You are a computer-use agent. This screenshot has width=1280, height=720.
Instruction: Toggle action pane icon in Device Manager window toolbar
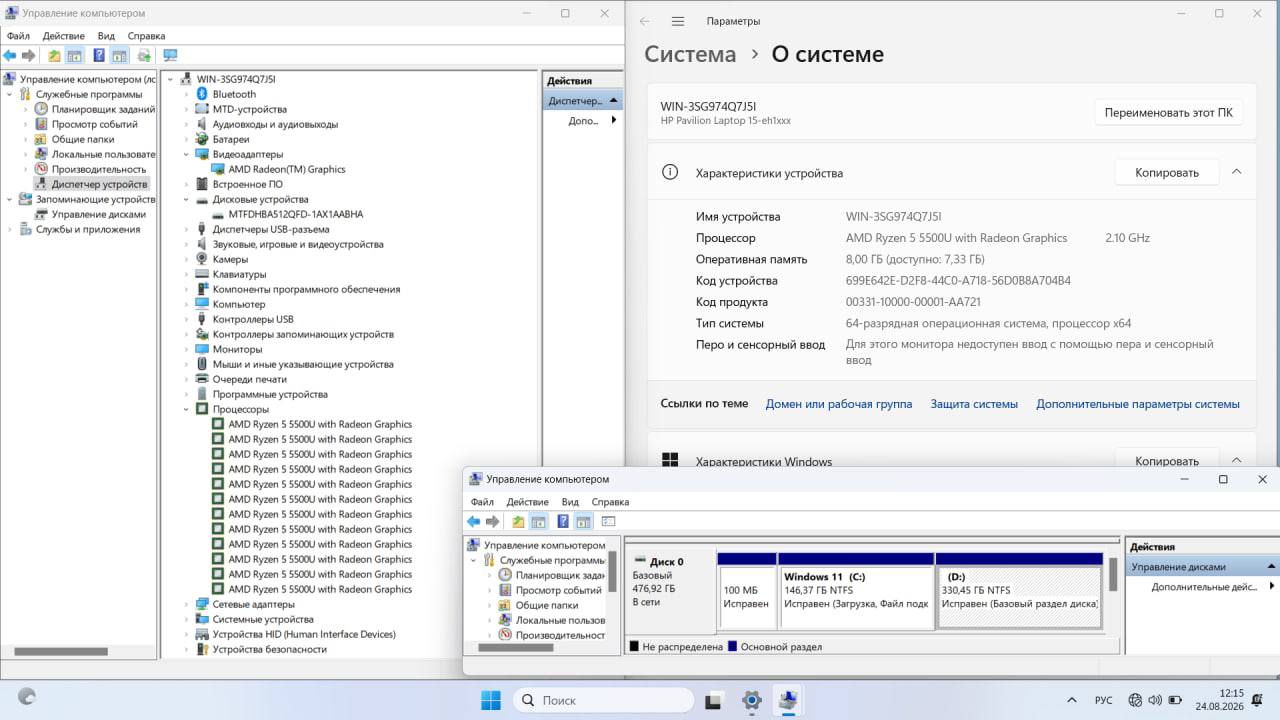tap(119, 56)
